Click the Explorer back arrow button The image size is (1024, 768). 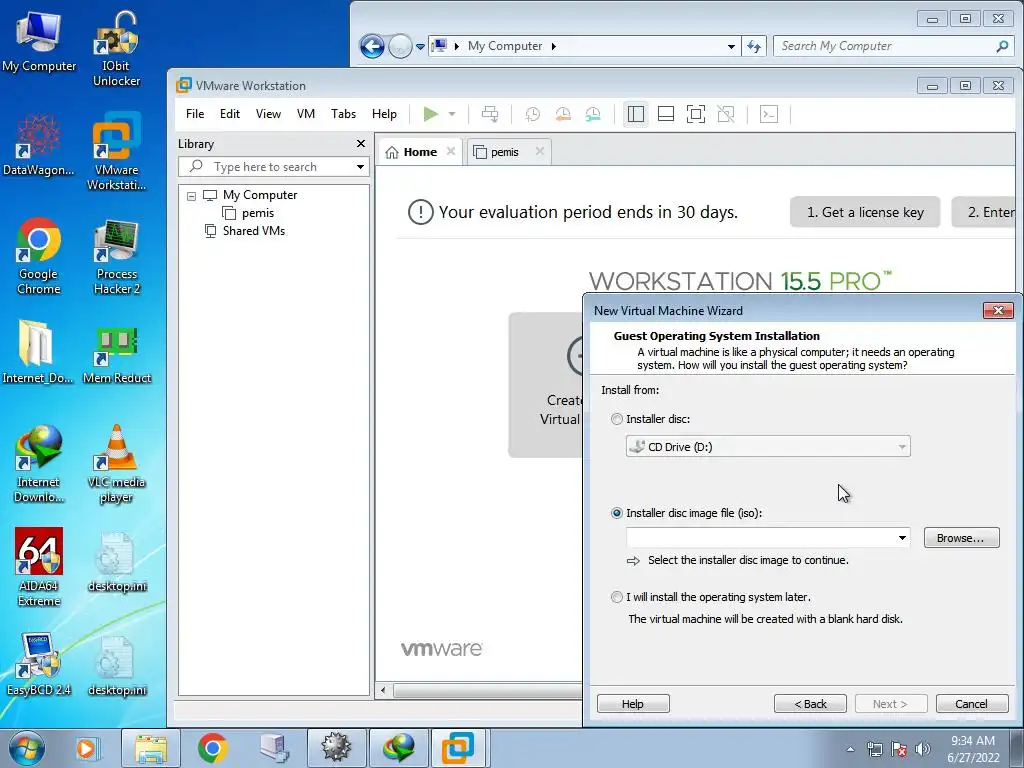tap(372, 46)
